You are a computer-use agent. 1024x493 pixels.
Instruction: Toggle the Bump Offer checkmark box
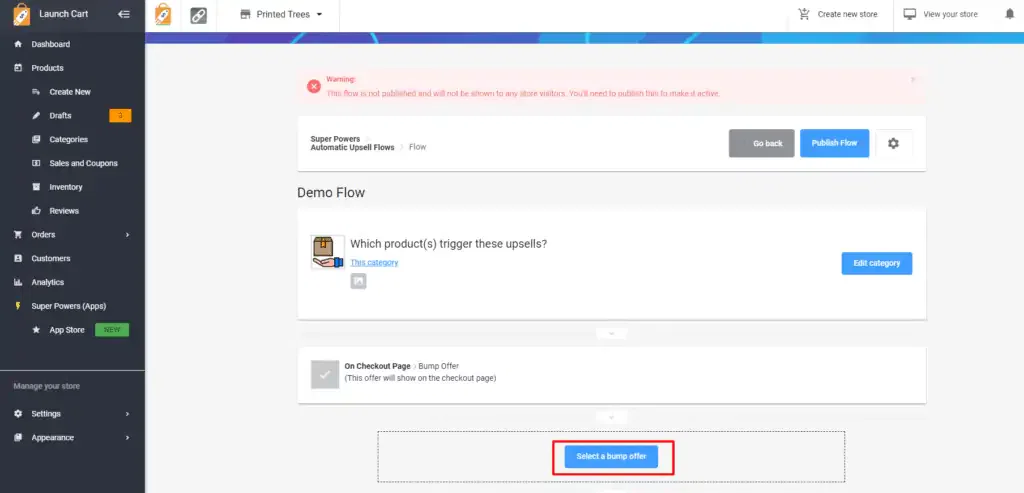(x=325, y=375)
